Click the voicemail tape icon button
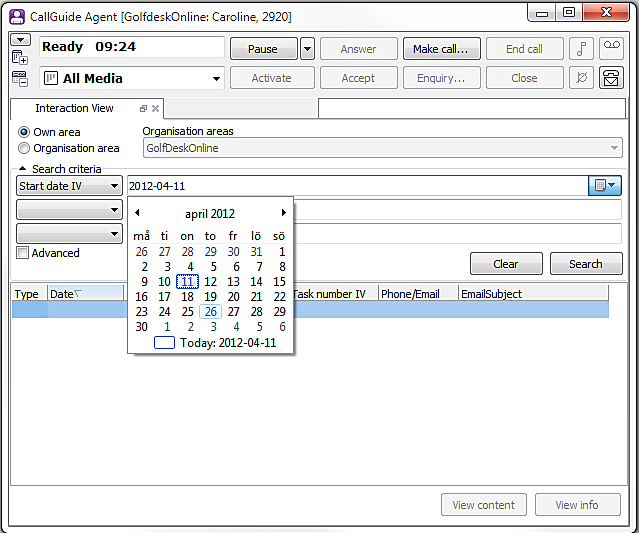This screenshot has height=533, width=639. coord(611,49)
